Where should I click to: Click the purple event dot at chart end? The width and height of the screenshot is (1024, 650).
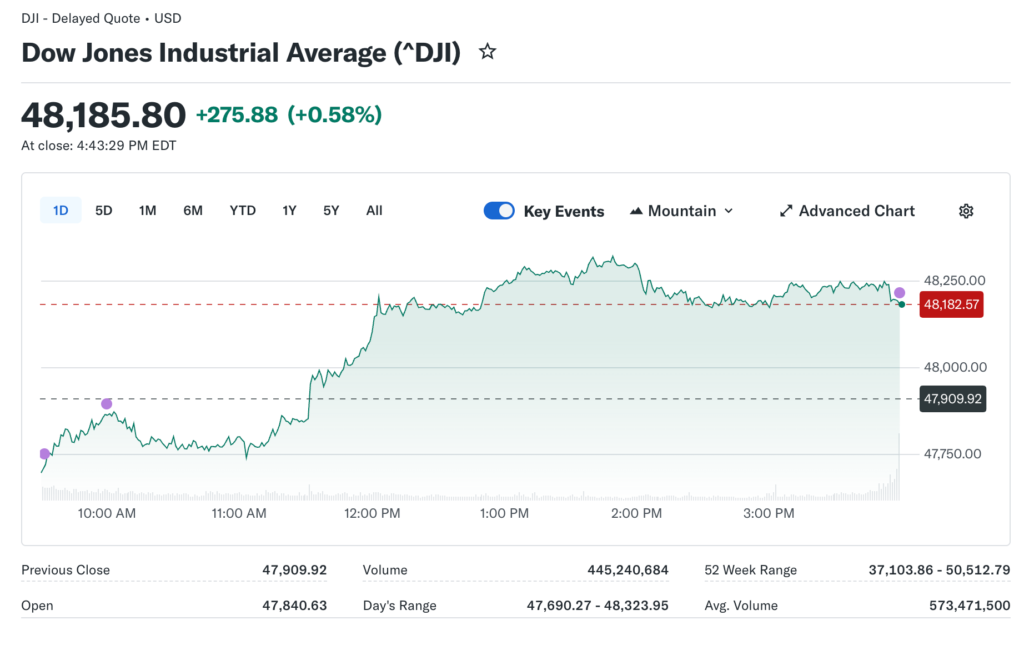coord(899,292)
